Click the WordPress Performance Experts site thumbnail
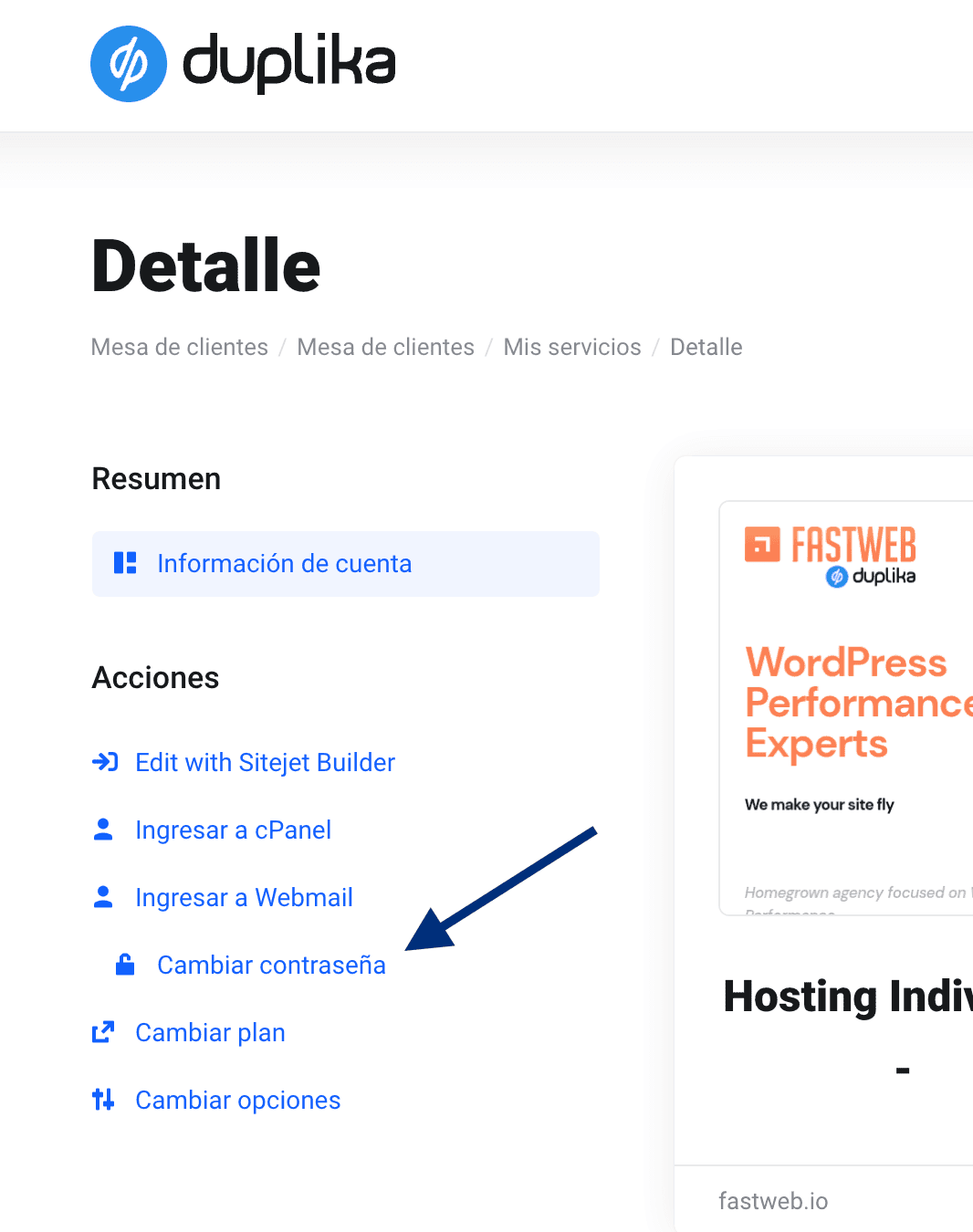 (846, 707)
